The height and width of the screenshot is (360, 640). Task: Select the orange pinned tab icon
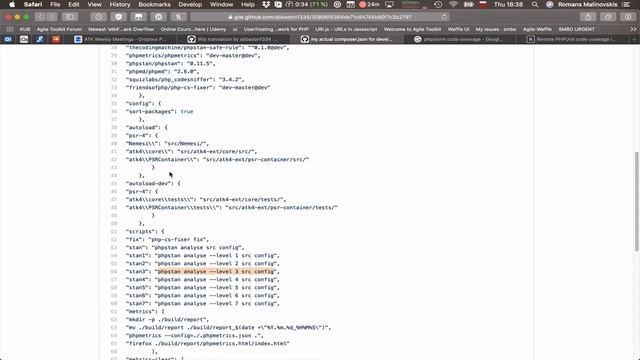point(56,39)
